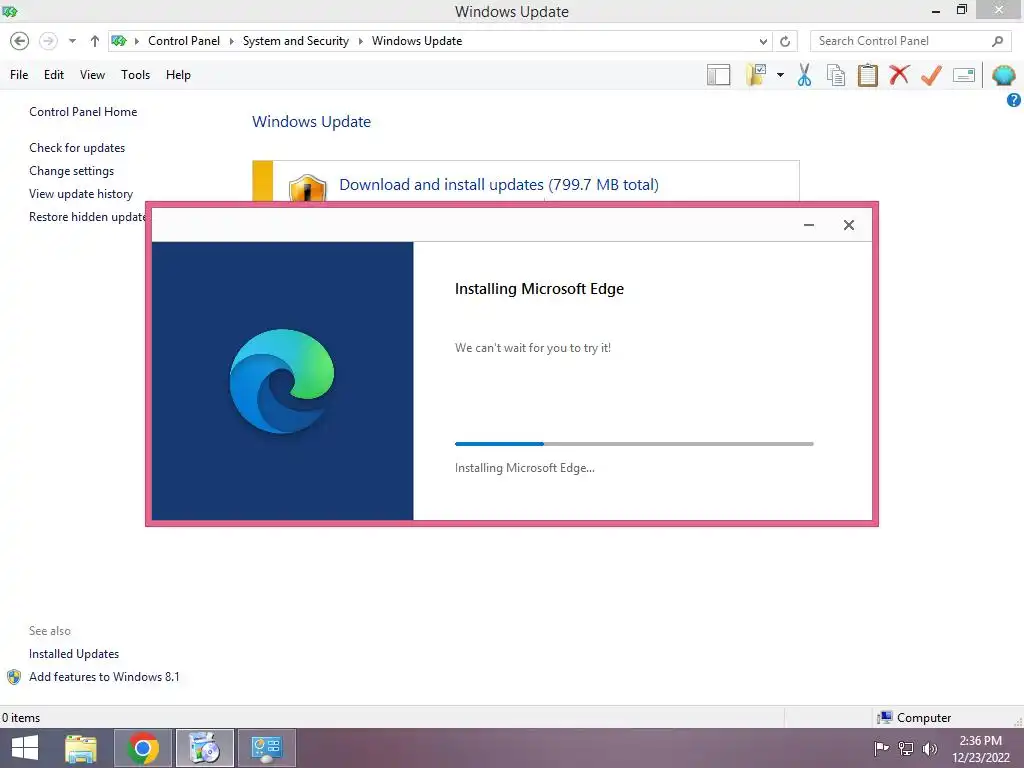
Task: Open help with blue question mark
Action: [1014, 100]
